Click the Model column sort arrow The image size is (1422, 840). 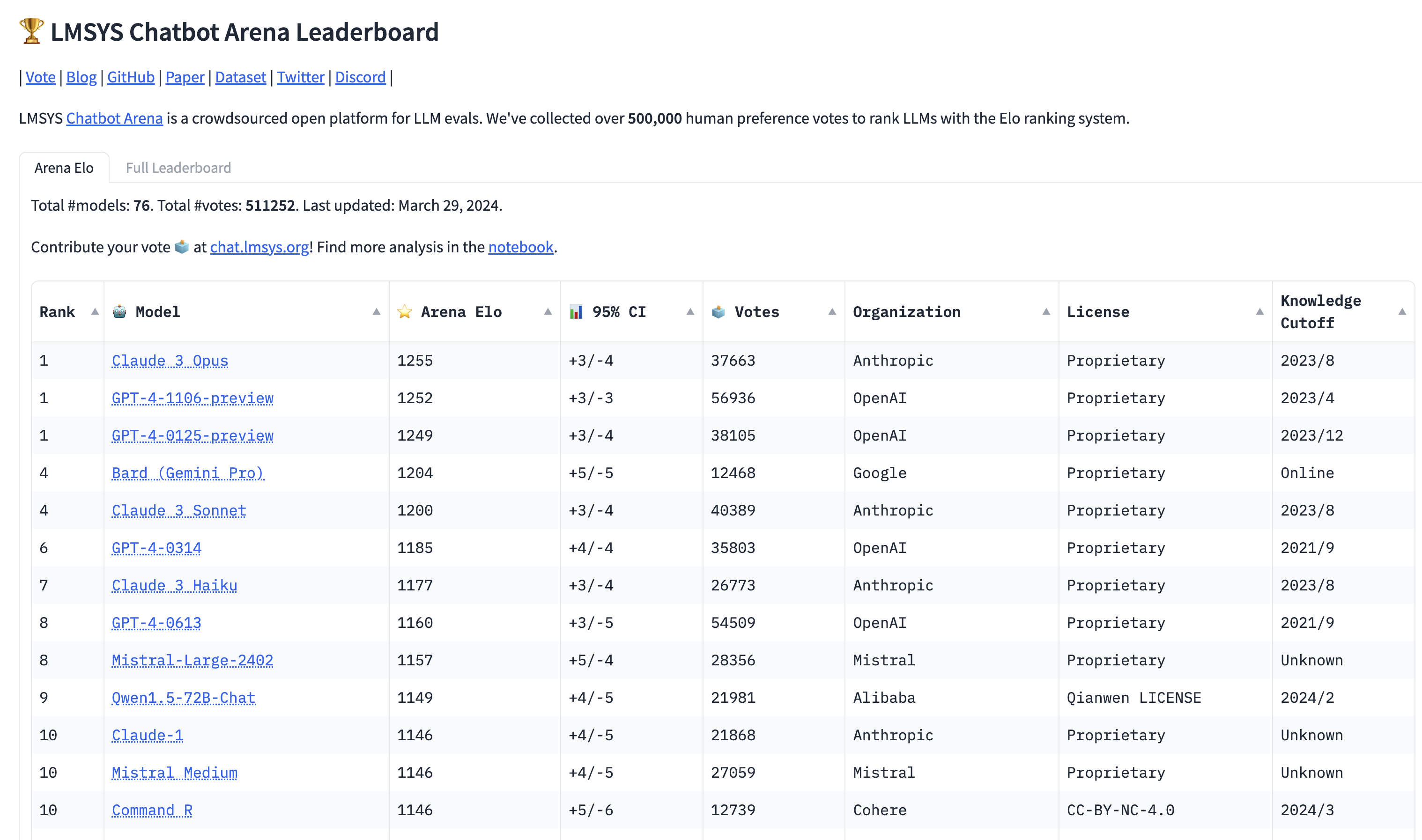377,311
